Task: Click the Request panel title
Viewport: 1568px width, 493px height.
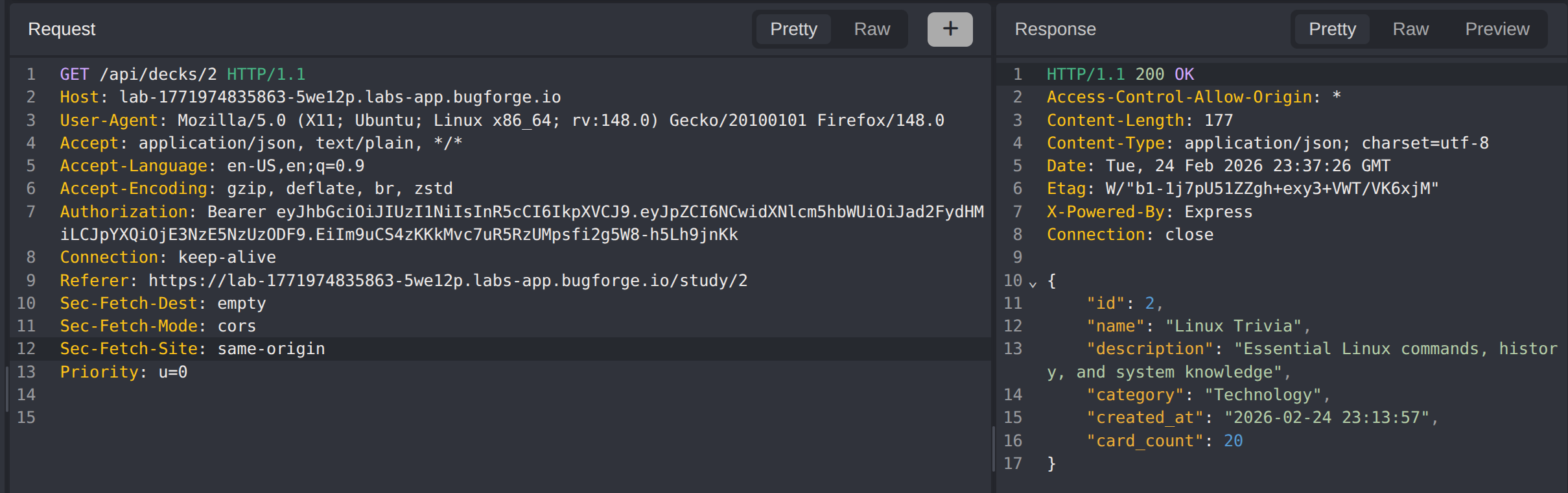Action: (x=62, y=29)
